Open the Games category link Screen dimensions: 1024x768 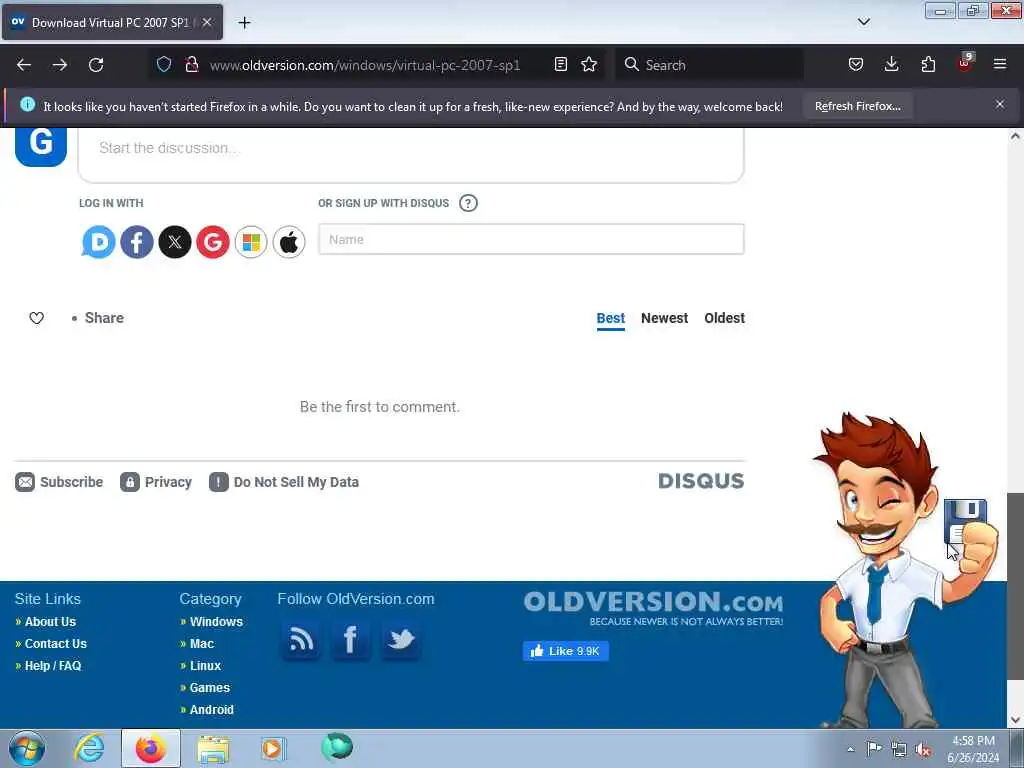[210, 688]
